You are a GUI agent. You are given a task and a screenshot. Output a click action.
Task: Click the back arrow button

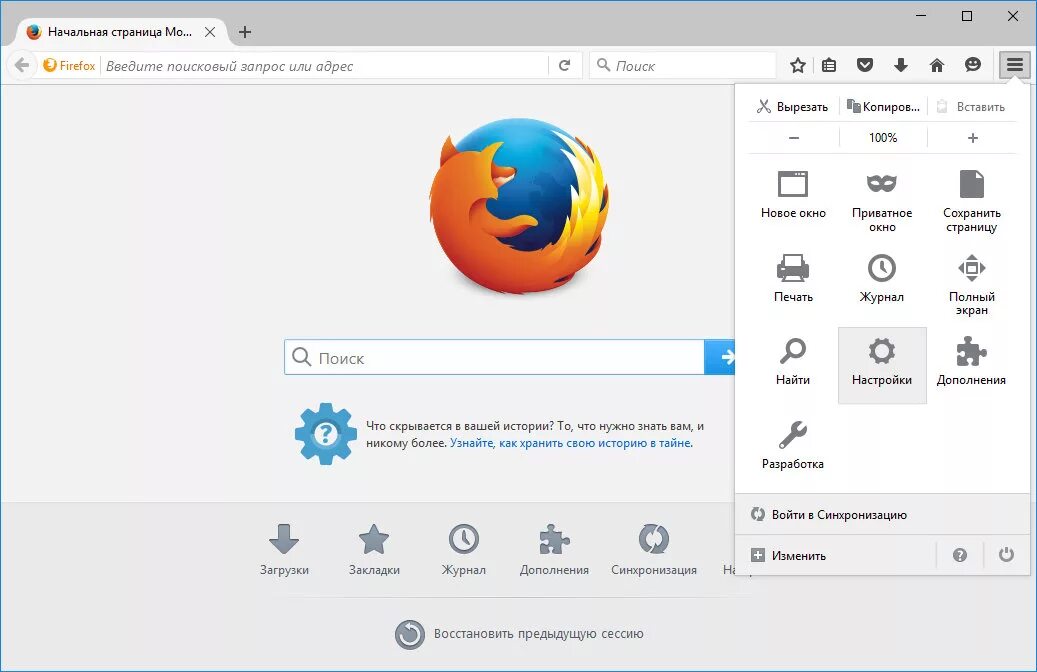click(x=21, y=65)
